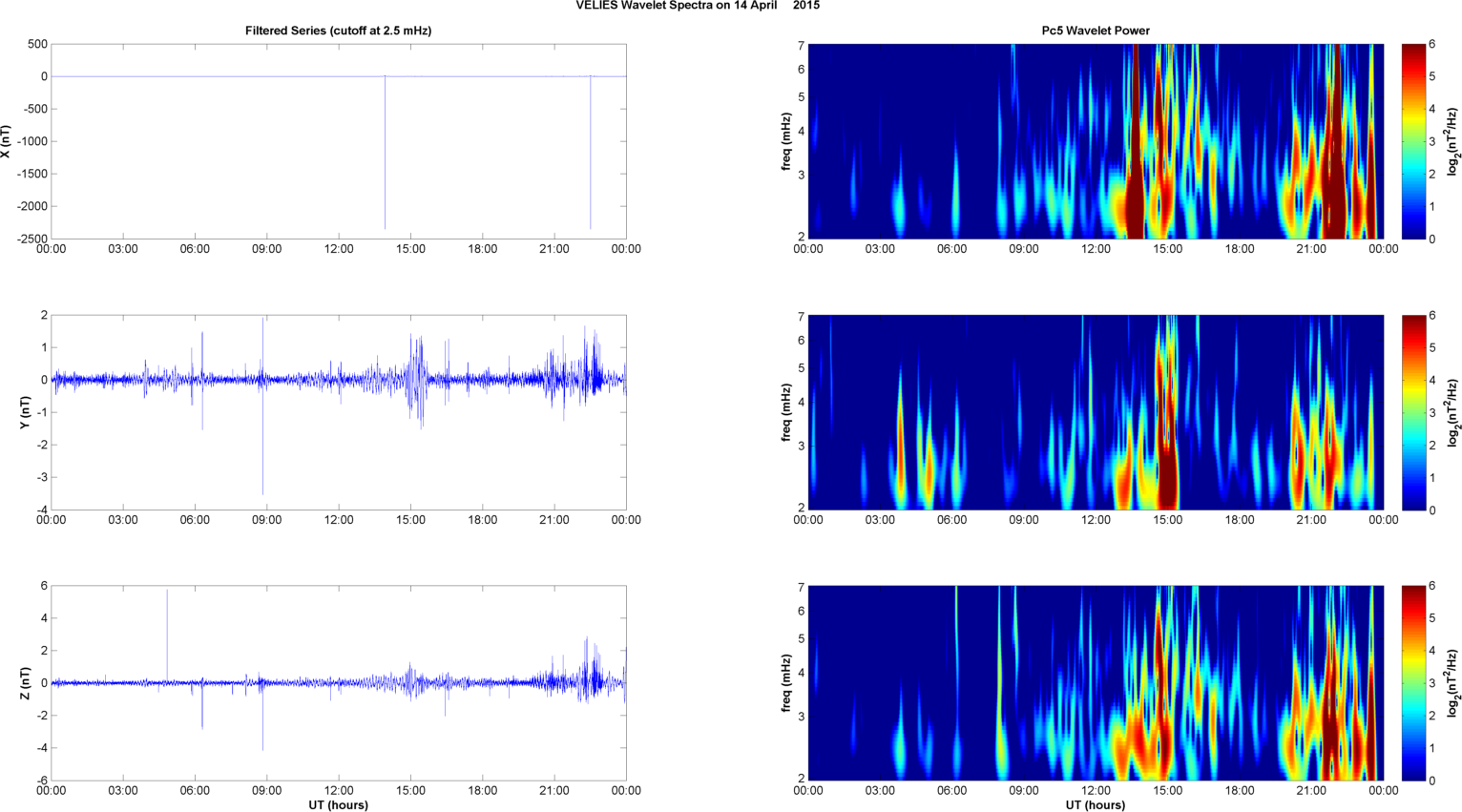Click the top colorbar's log2(nT²/Hz) label
The image size is (1462, 812).
pyautogui.click(x=1452, y=141)
